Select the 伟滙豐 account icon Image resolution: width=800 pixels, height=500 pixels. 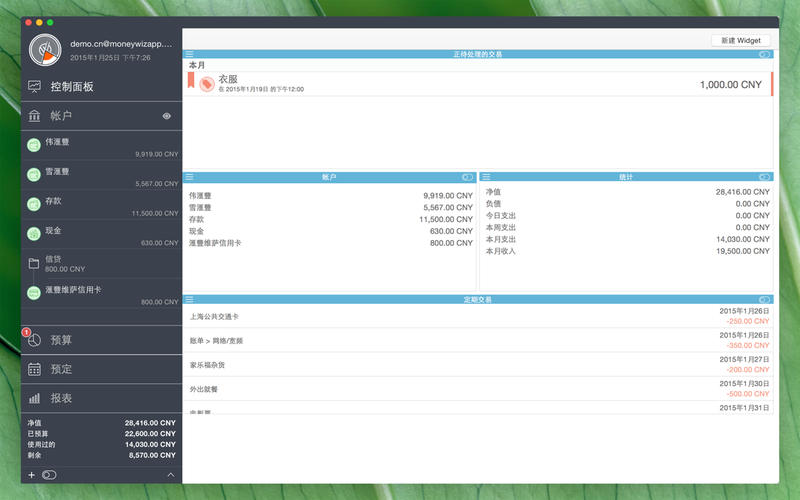[34, 145]
